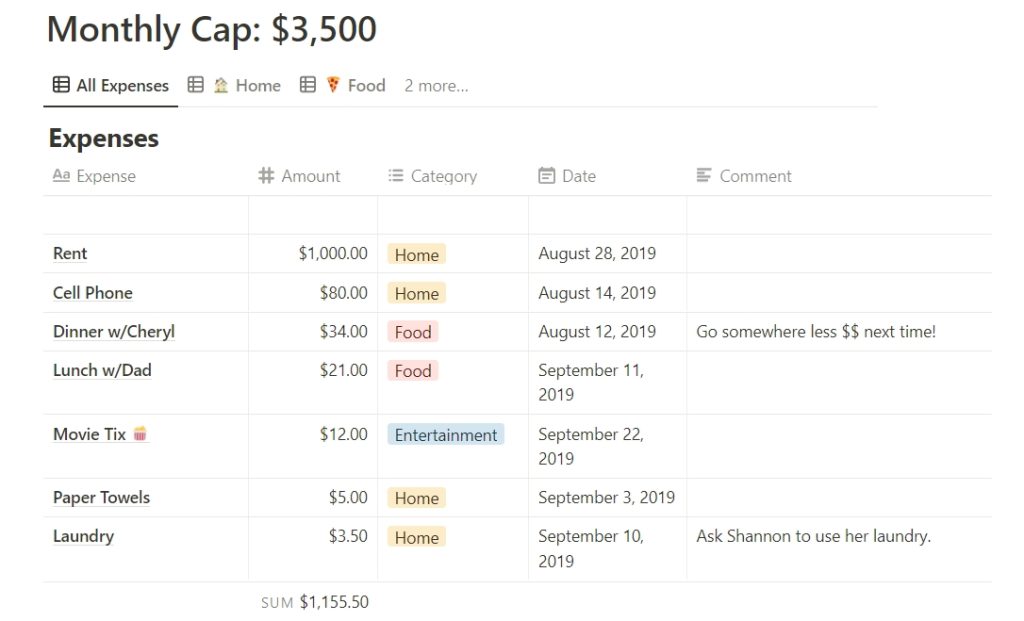
Task: Click the table icon beside All Expenses
Action: tap(61, 85)
